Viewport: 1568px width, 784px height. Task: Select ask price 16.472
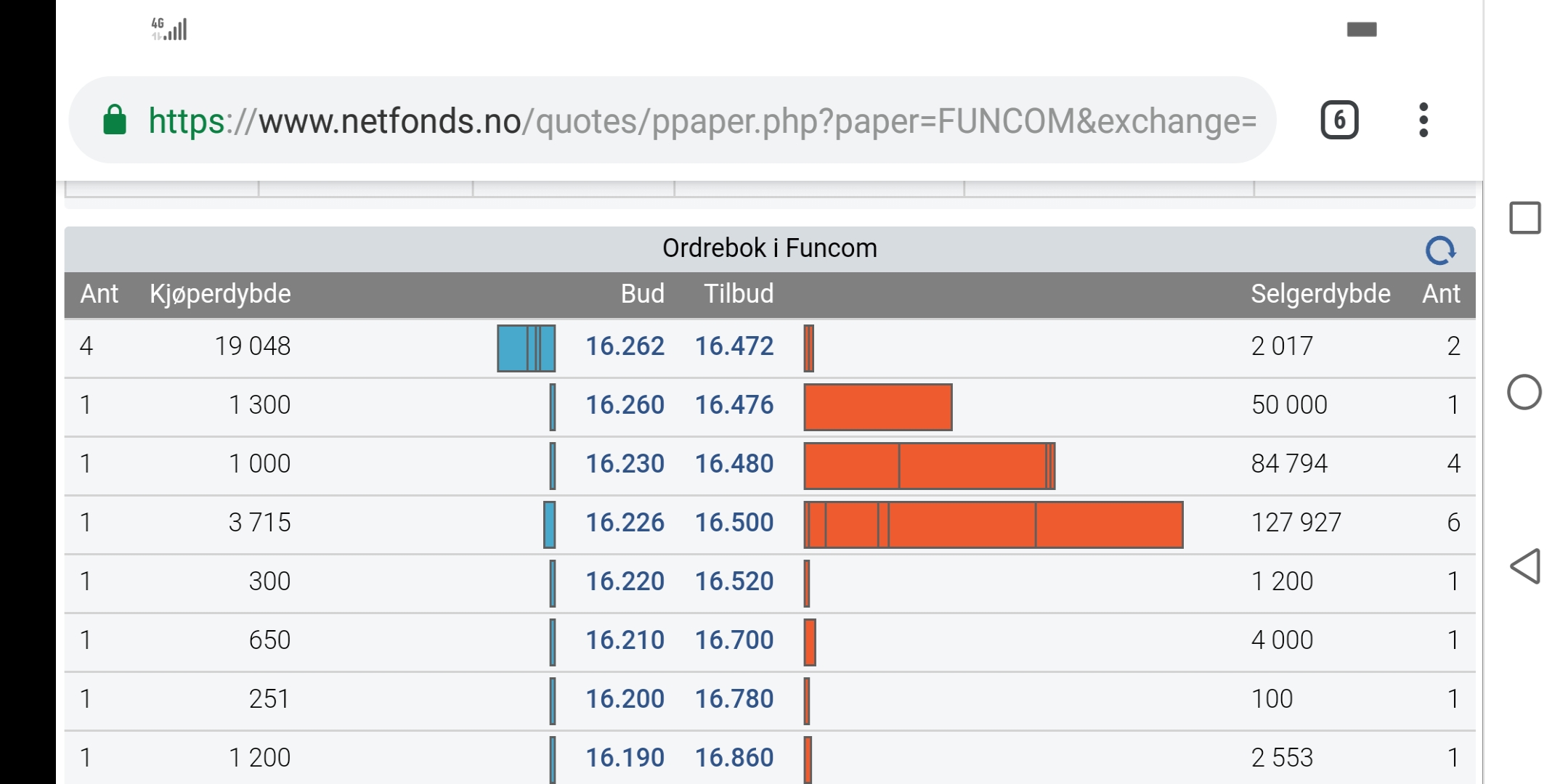pyautogui.click(x=734, y=346)
